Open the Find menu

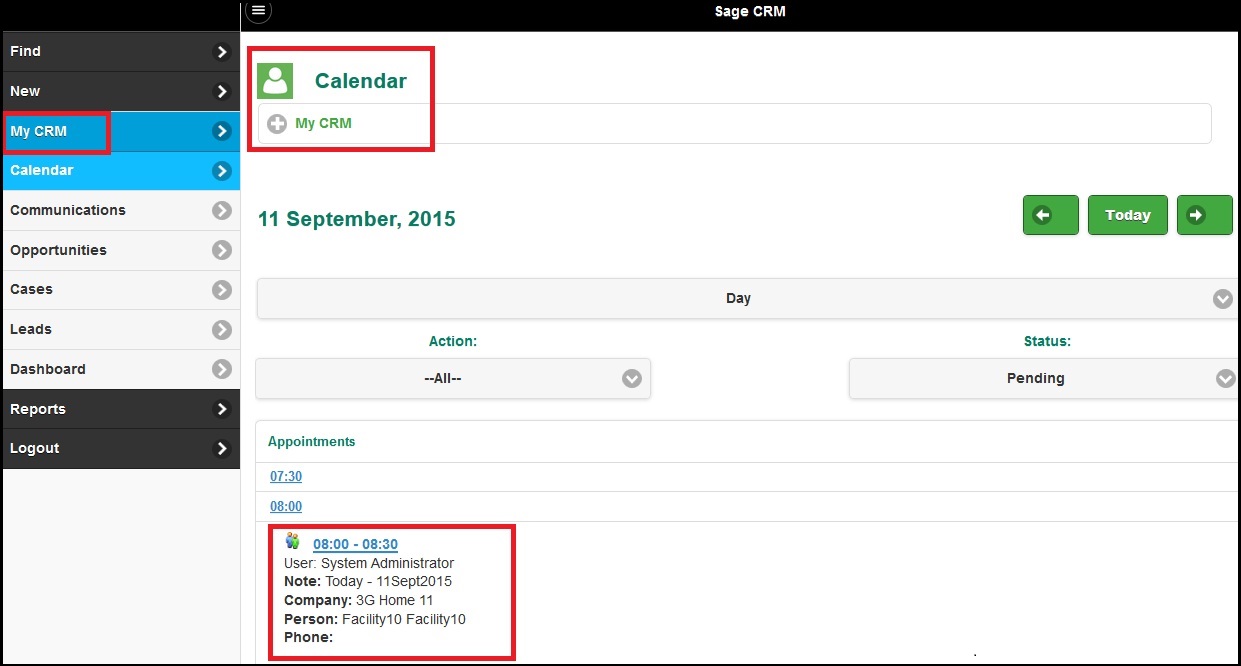121,52
